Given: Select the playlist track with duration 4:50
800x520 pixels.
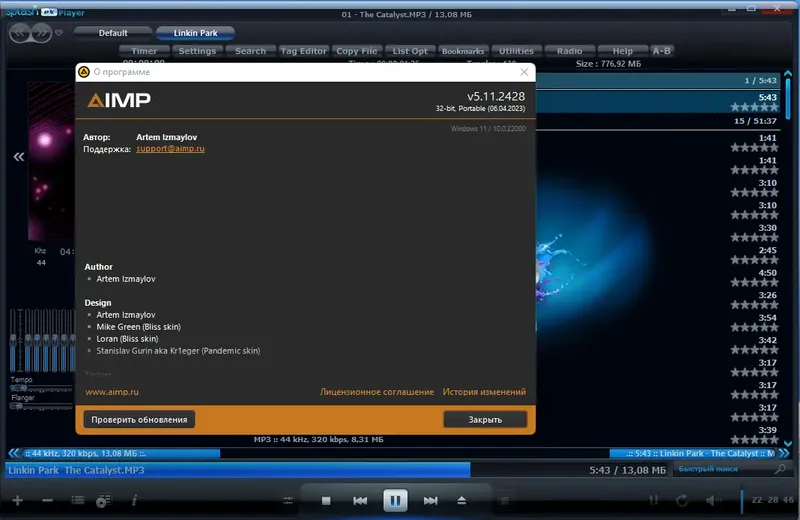Looking at the screenshot, I should 658,278.
